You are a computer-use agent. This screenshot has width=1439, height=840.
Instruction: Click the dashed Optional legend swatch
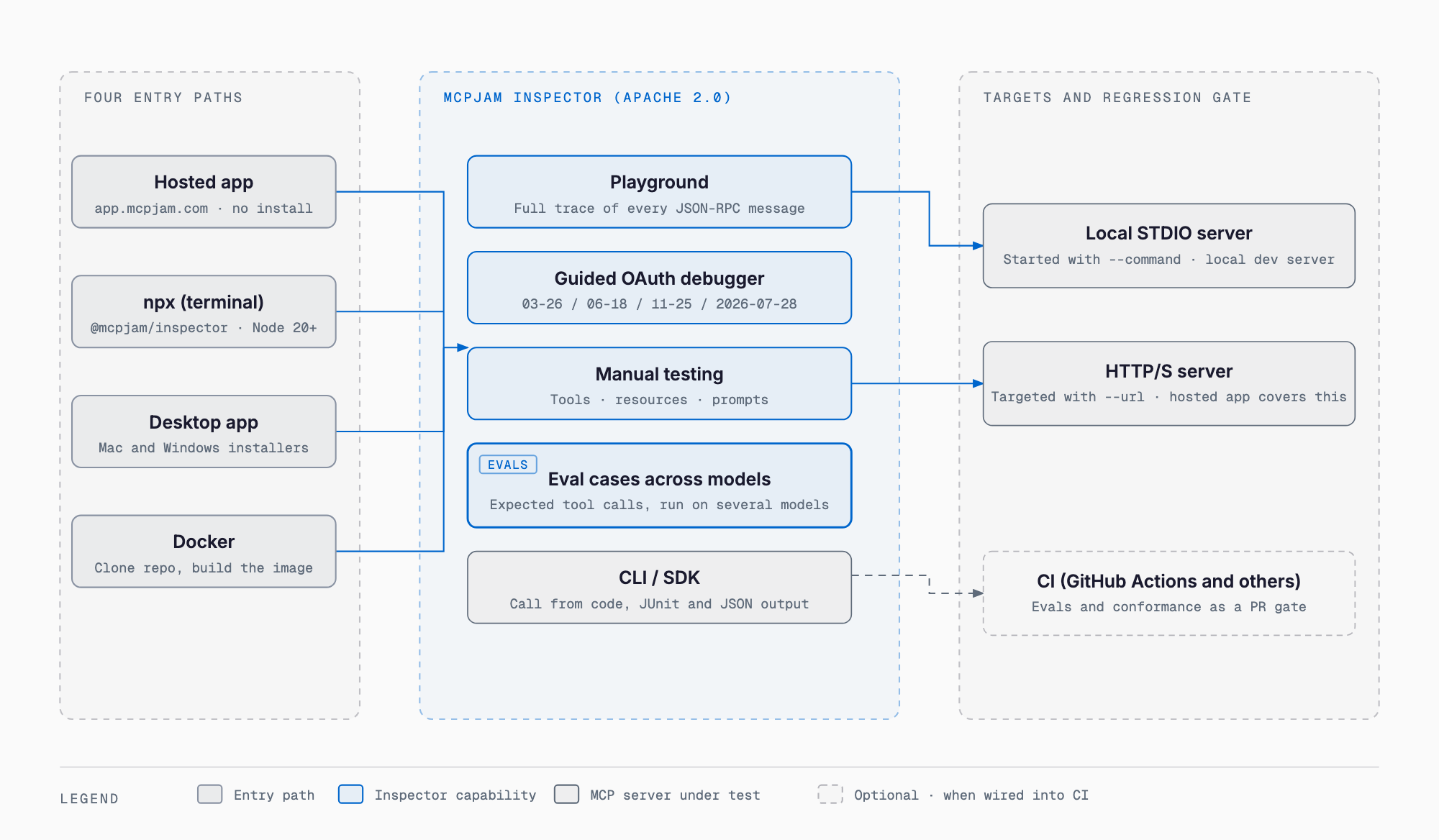(x=830, y=794)
